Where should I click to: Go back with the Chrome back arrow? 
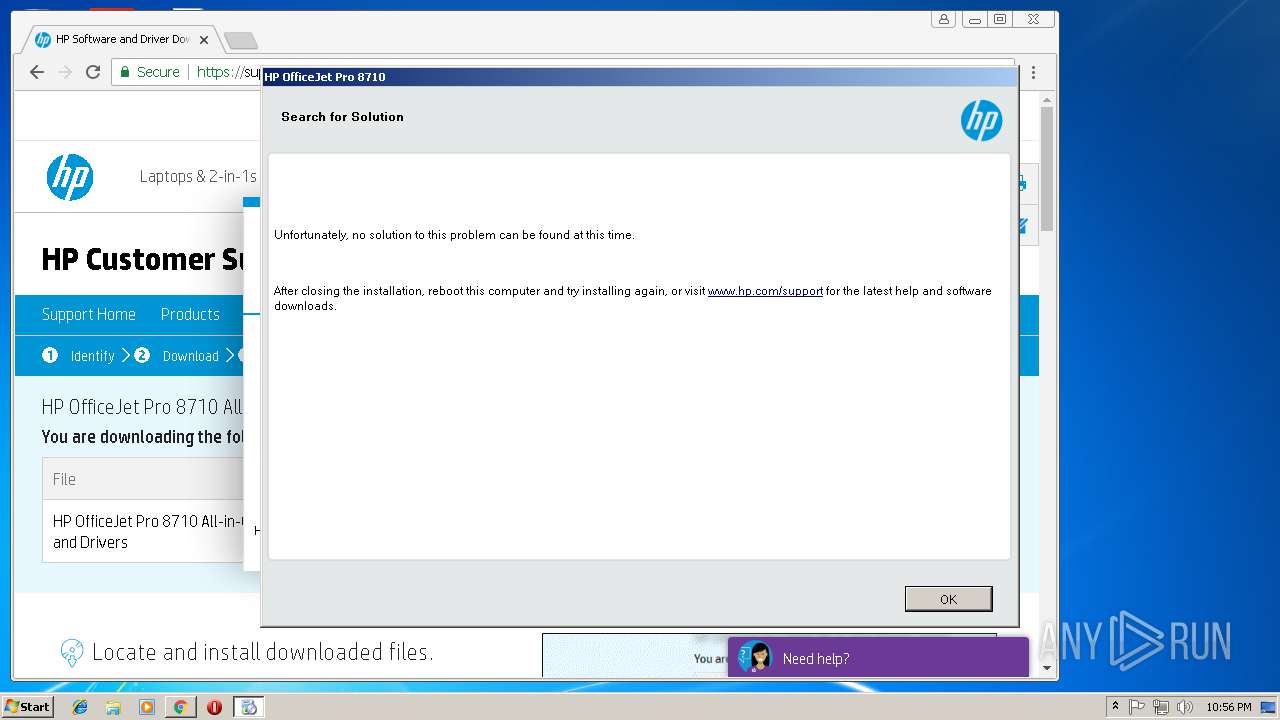tap(37, 72)
